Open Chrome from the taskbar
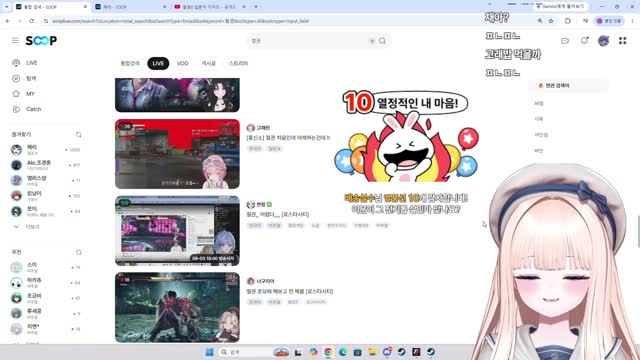This screenshot has width=640, height=360. pos(328,352)
